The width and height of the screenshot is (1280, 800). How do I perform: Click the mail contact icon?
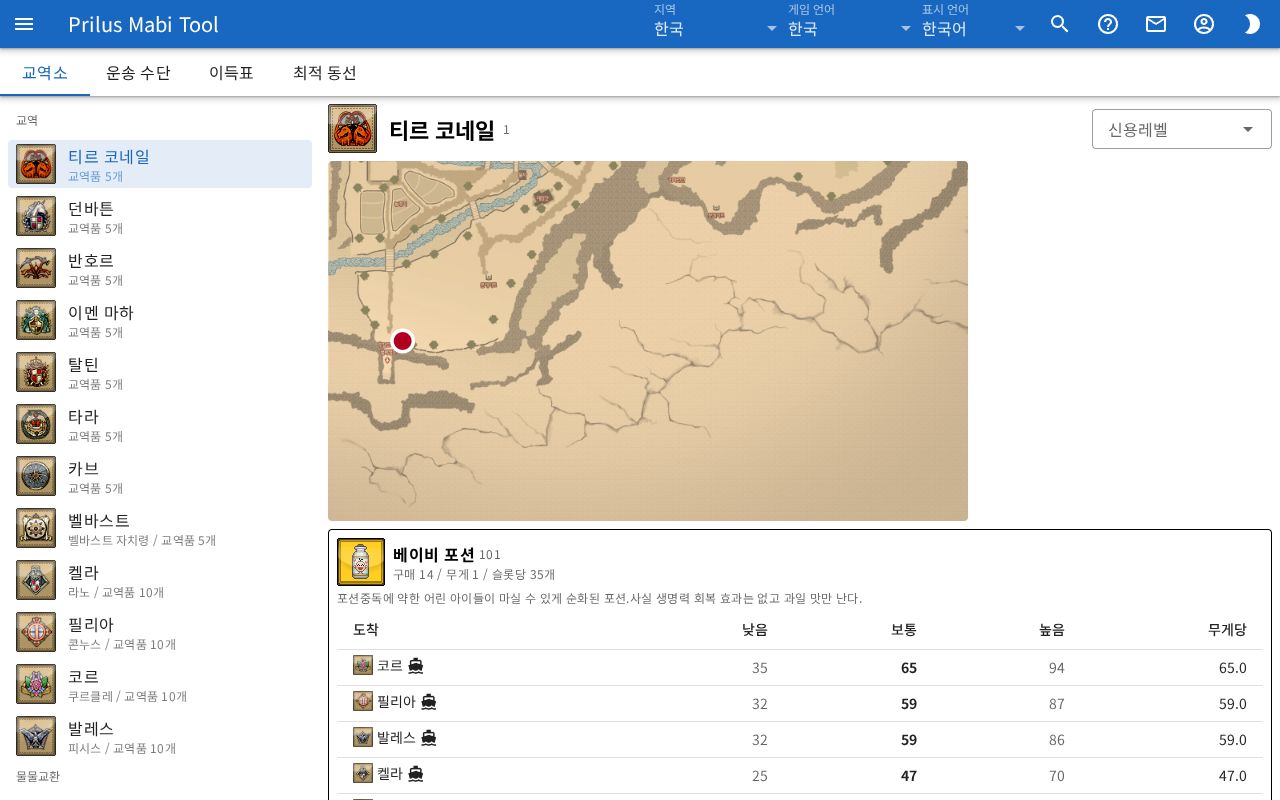[1156, 24]
